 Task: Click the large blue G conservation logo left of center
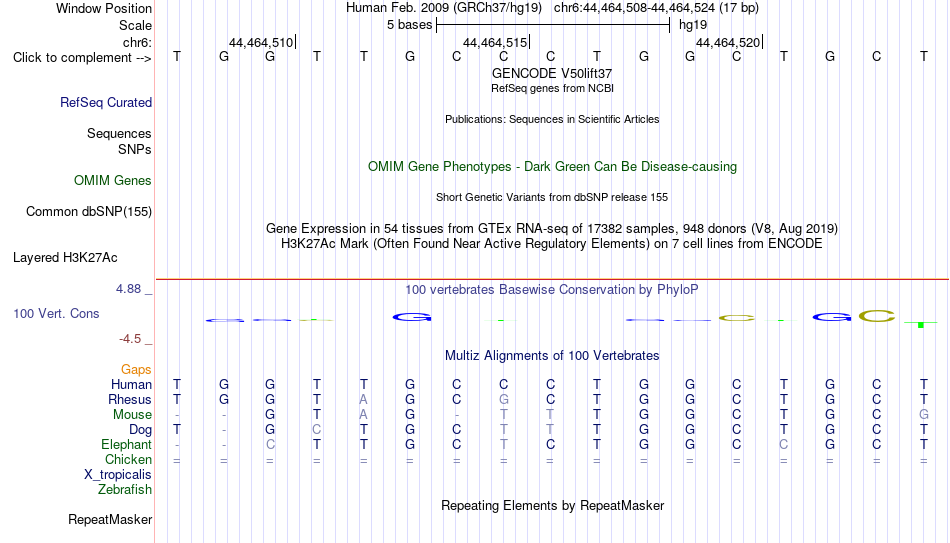(x=412, y=316)
